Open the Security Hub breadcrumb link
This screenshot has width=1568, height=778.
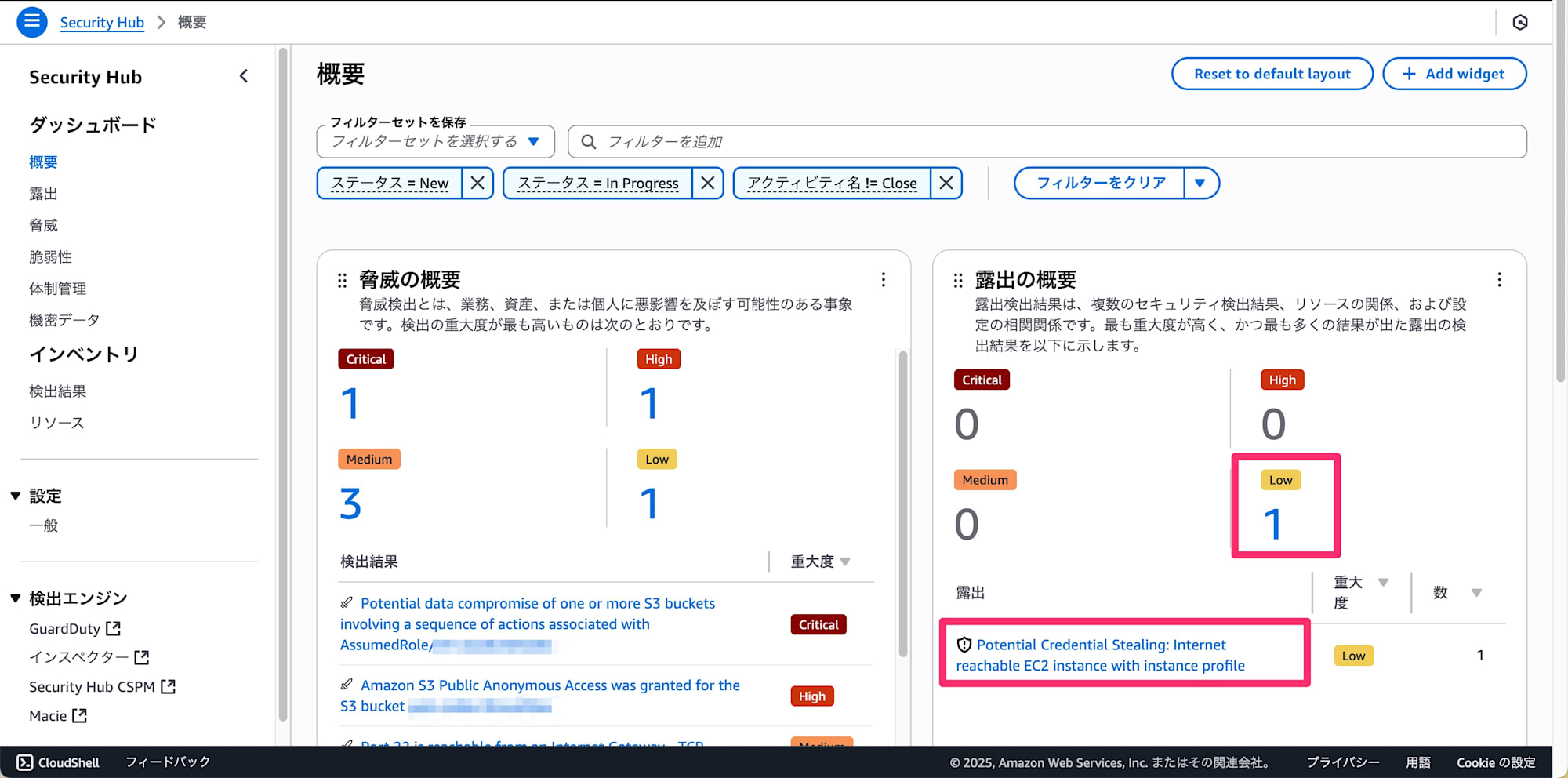coord(102,22)
